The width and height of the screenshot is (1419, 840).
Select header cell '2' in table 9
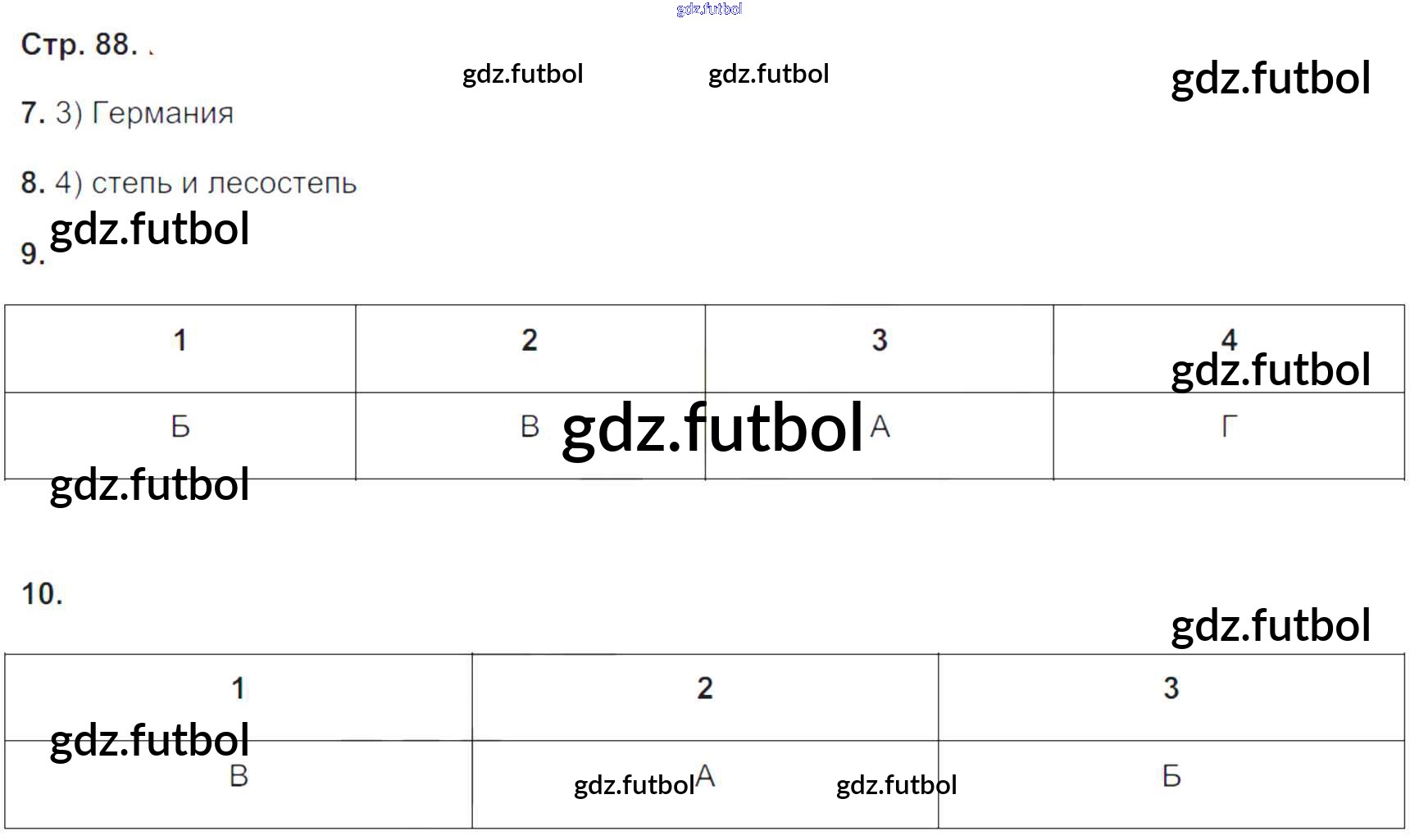pyautogui.click(x=530, y=340)
